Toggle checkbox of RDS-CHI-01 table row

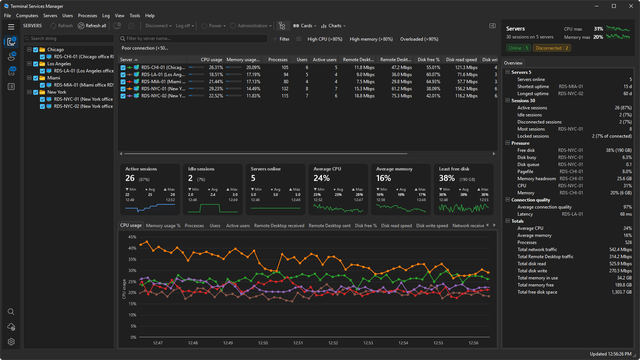pos(123,67)
